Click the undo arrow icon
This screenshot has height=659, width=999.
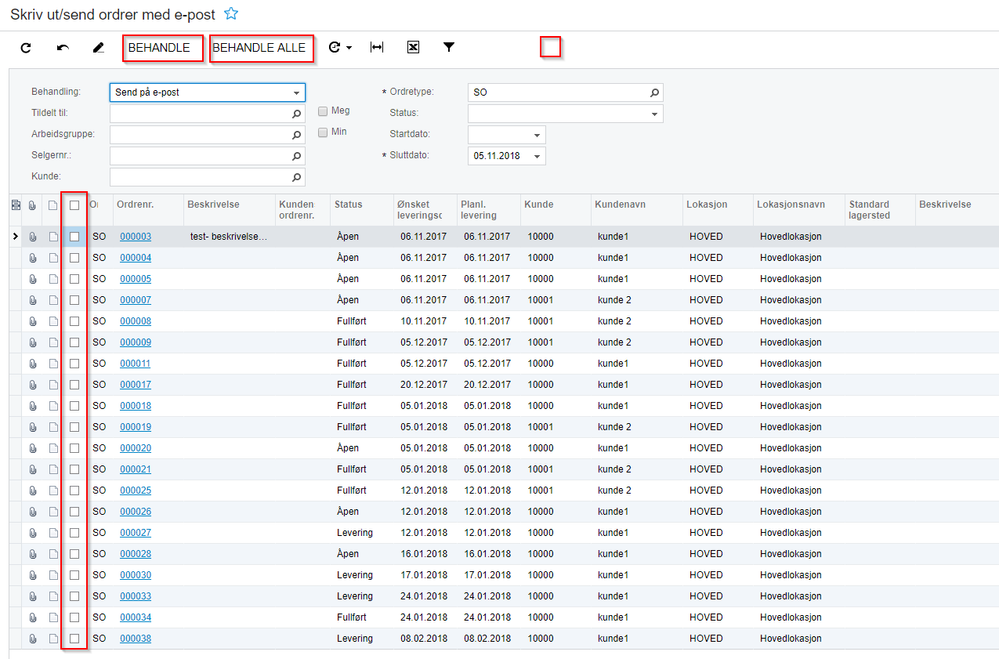point(62,48)
